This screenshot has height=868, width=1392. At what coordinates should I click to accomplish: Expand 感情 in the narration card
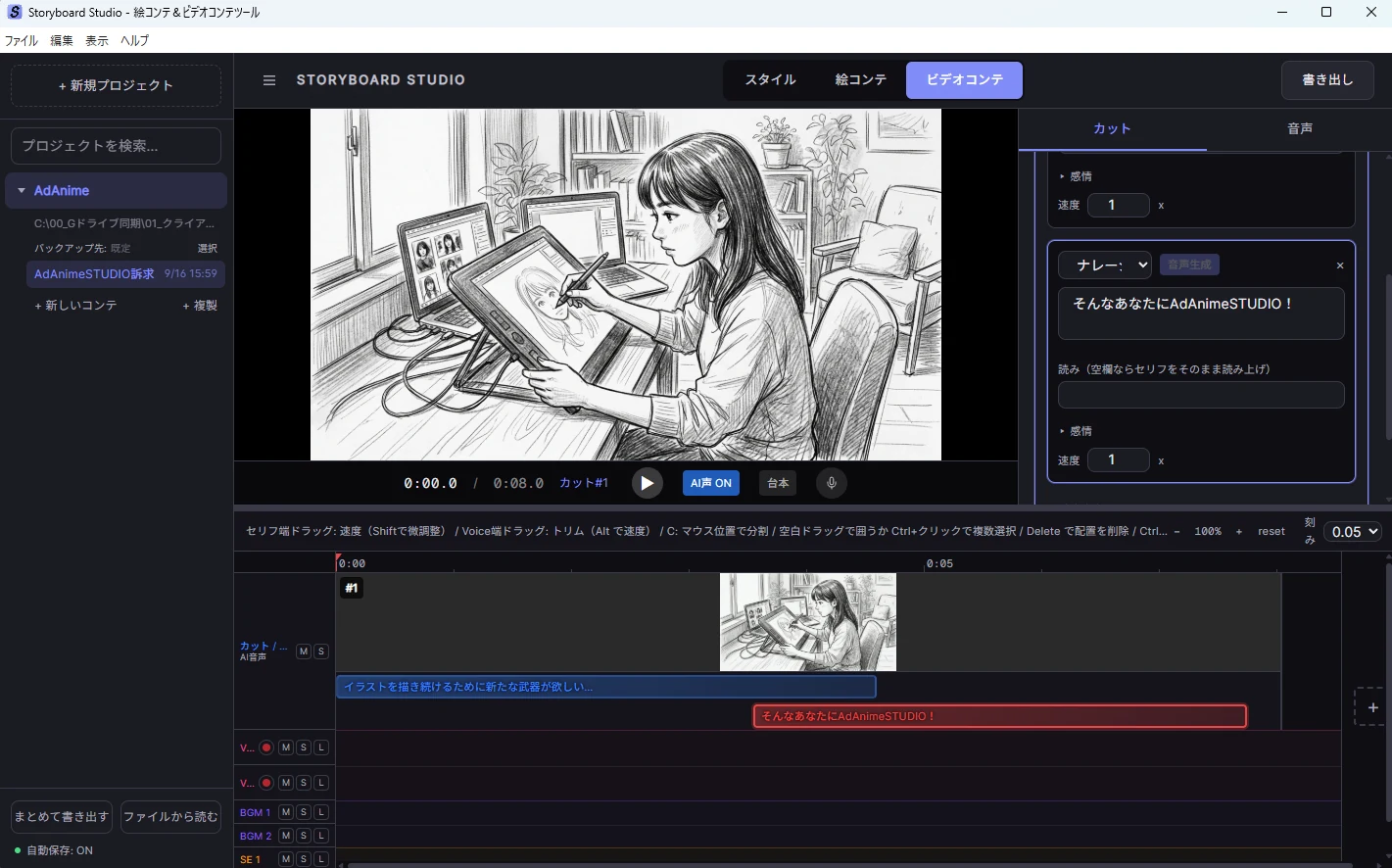[x=1076, y=431]
